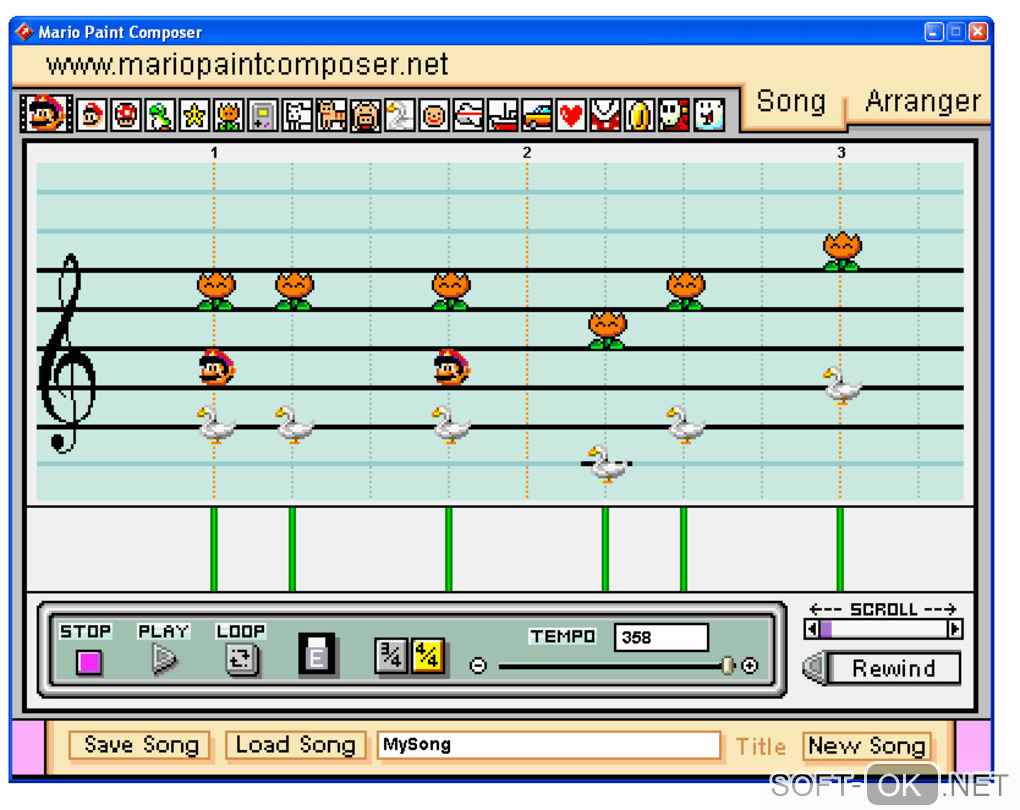Image resolution: width=1020 pixels, height=810 pixels.
Task: Toggle the LOOP button
Action: click(x=241, y=660)
